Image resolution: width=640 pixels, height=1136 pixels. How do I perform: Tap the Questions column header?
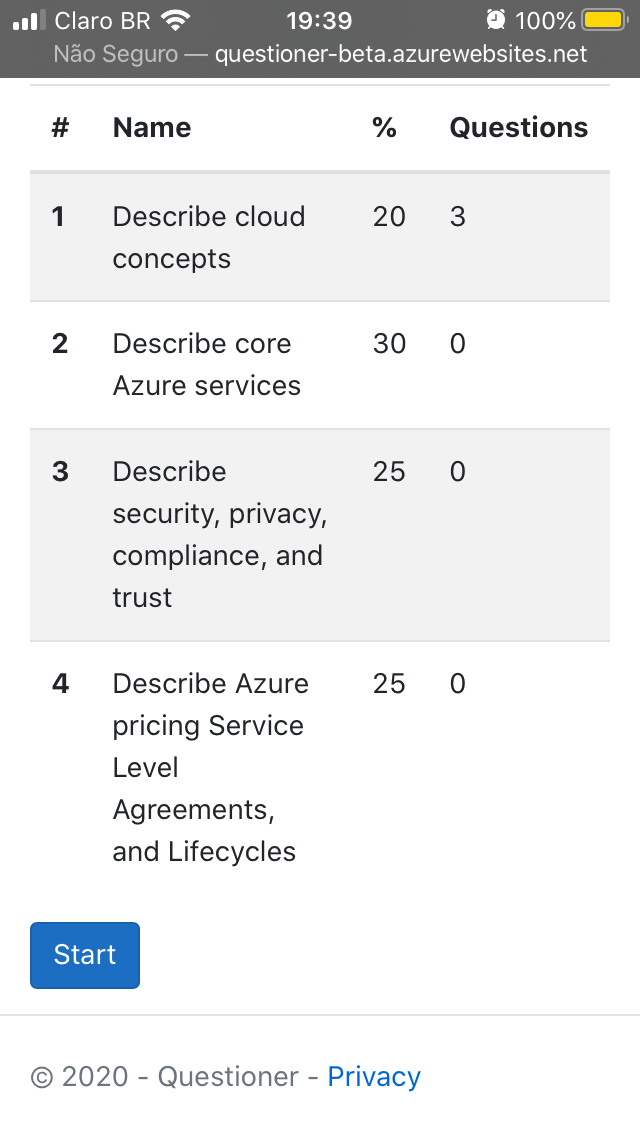point(518,127)
